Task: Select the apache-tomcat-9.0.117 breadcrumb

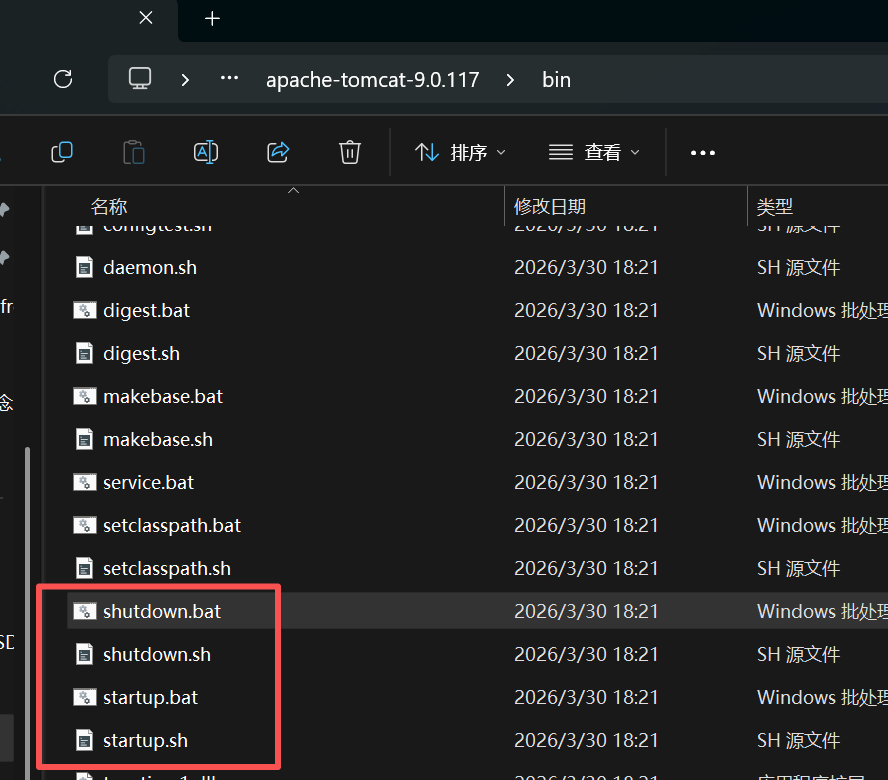Action: (x=373, y=80)
